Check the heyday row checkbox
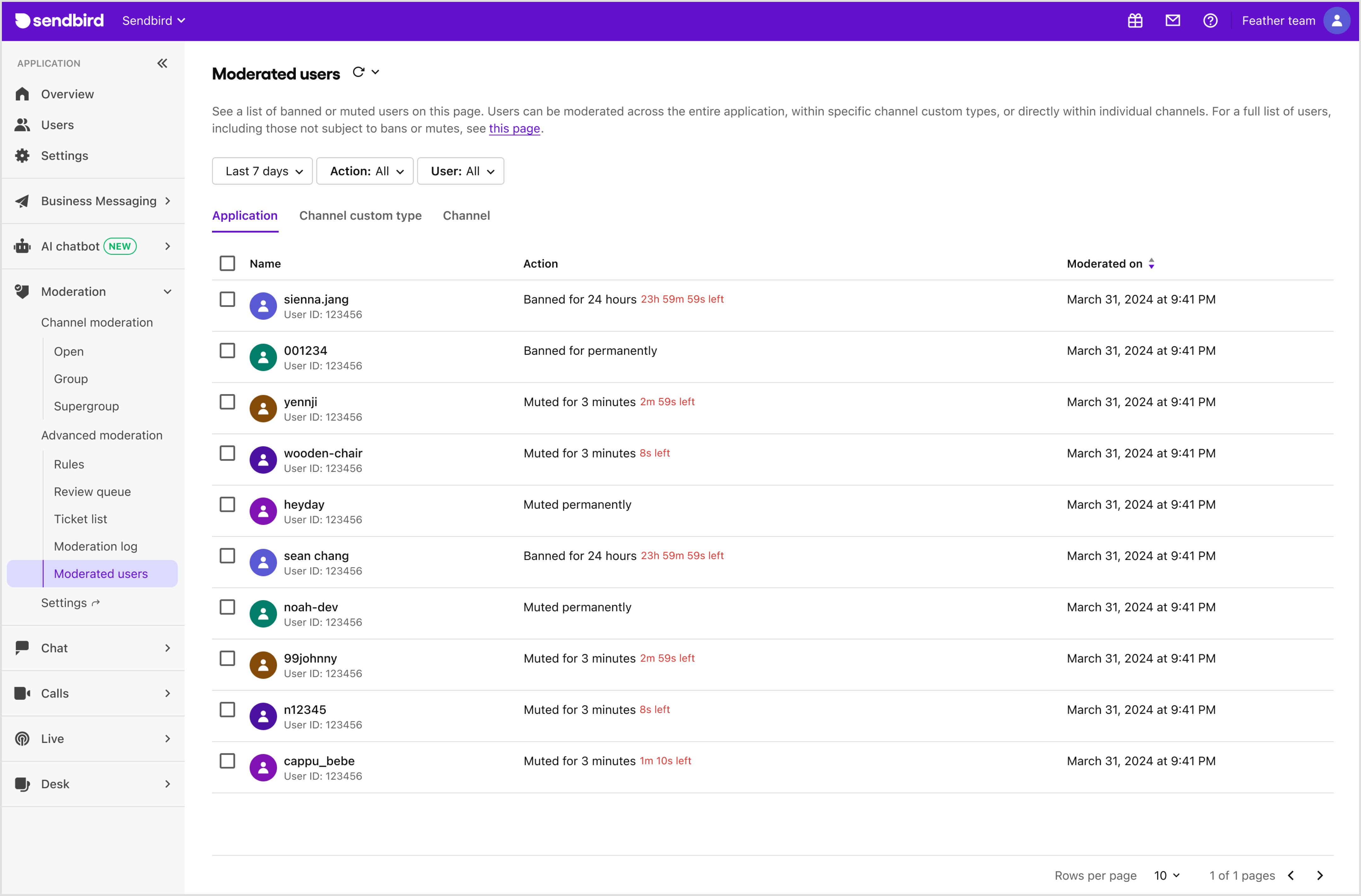This screenshot has width=1361, height=896. (x=227, y=504)
